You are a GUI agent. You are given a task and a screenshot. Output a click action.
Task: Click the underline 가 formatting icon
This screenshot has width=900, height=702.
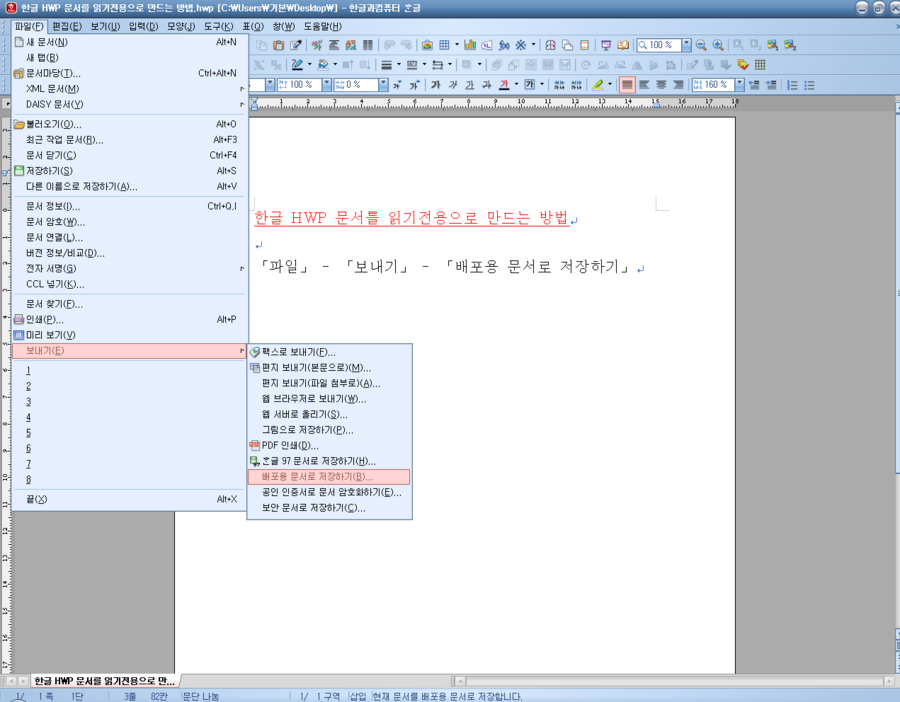tap(470, 85)
